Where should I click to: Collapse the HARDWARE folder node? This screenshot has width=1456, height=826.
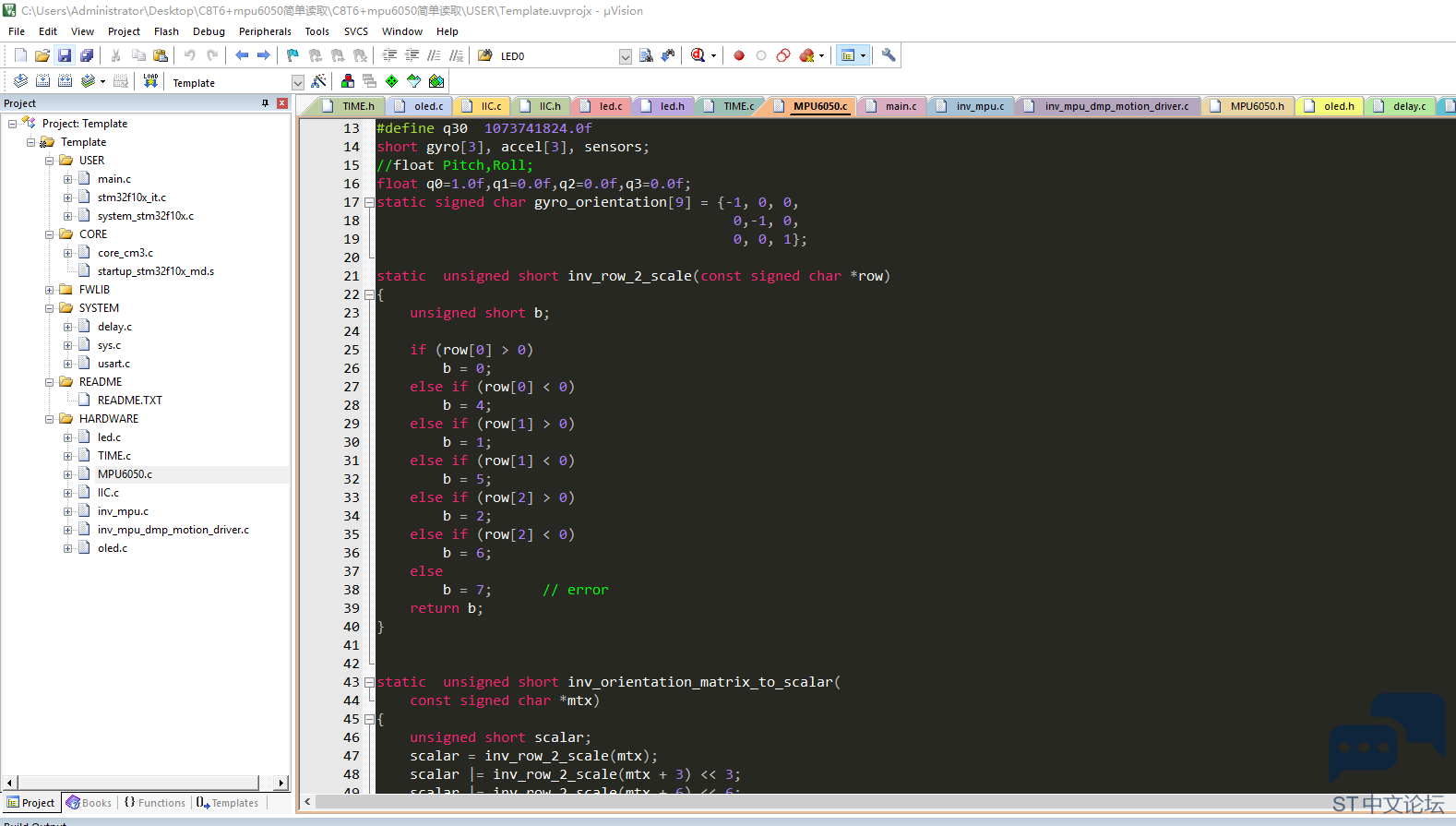click(50, 419)
